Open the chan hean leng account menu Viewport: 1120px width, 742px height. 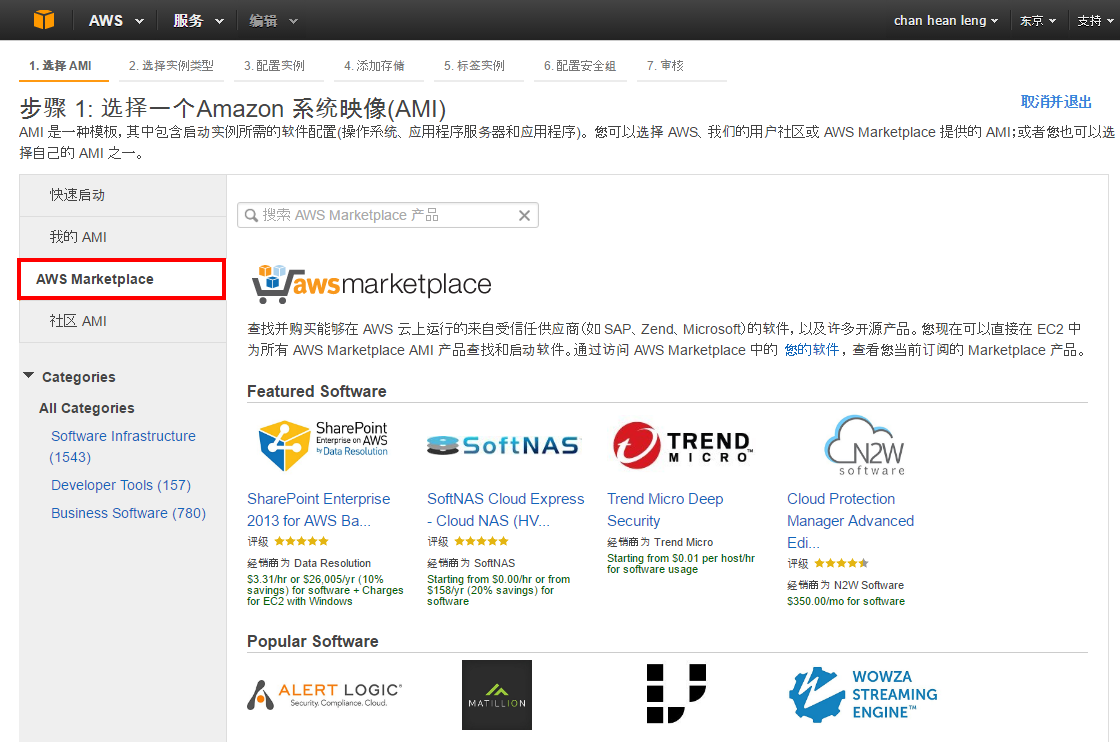pyautogui.click(x=946, y=21)
